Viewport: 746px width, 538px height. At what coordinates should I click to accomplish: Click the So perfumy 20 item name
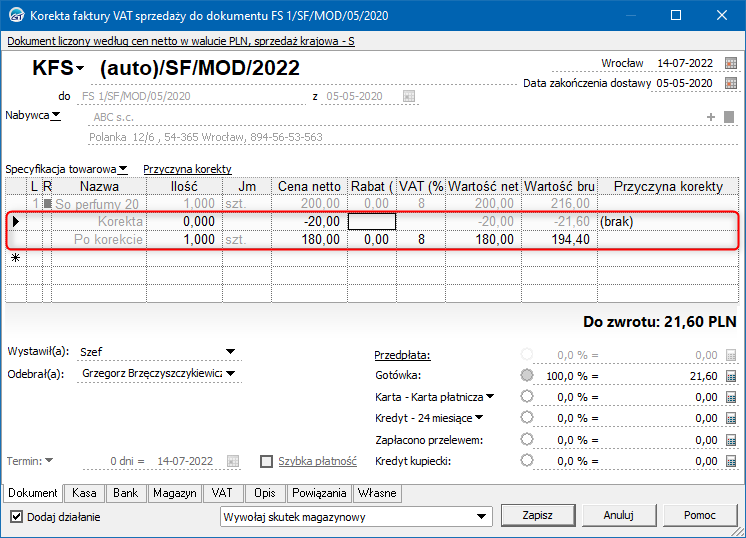(97, 204)
